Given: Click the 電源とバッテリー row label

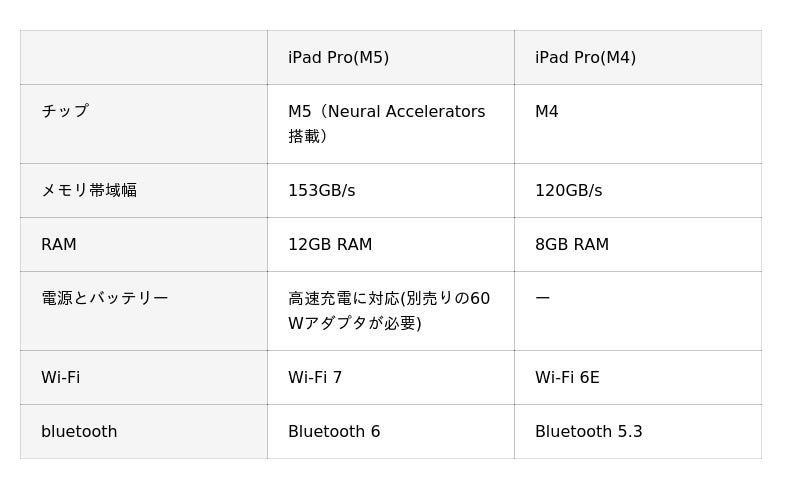Looking at the screenshot, I should (x=105, y=298).
